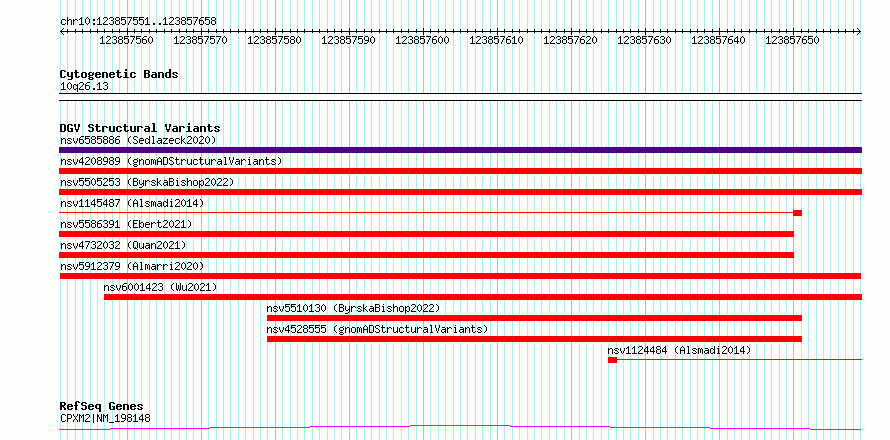Open the nsv5586391 (Ebert2021) label
890x440 pixels.
click(126, 224)
